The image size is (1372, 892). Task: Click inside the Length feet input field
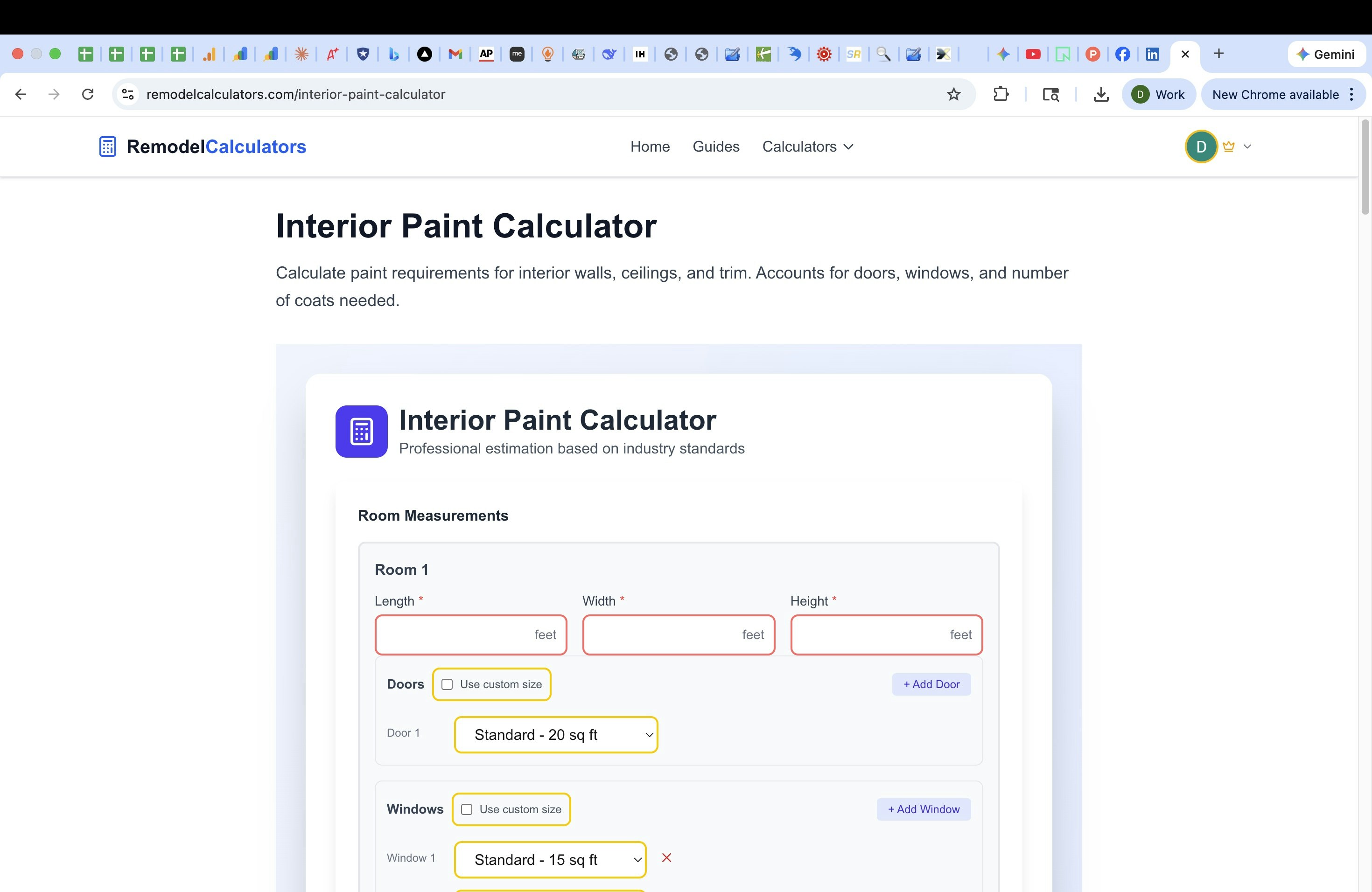point(470,634)
